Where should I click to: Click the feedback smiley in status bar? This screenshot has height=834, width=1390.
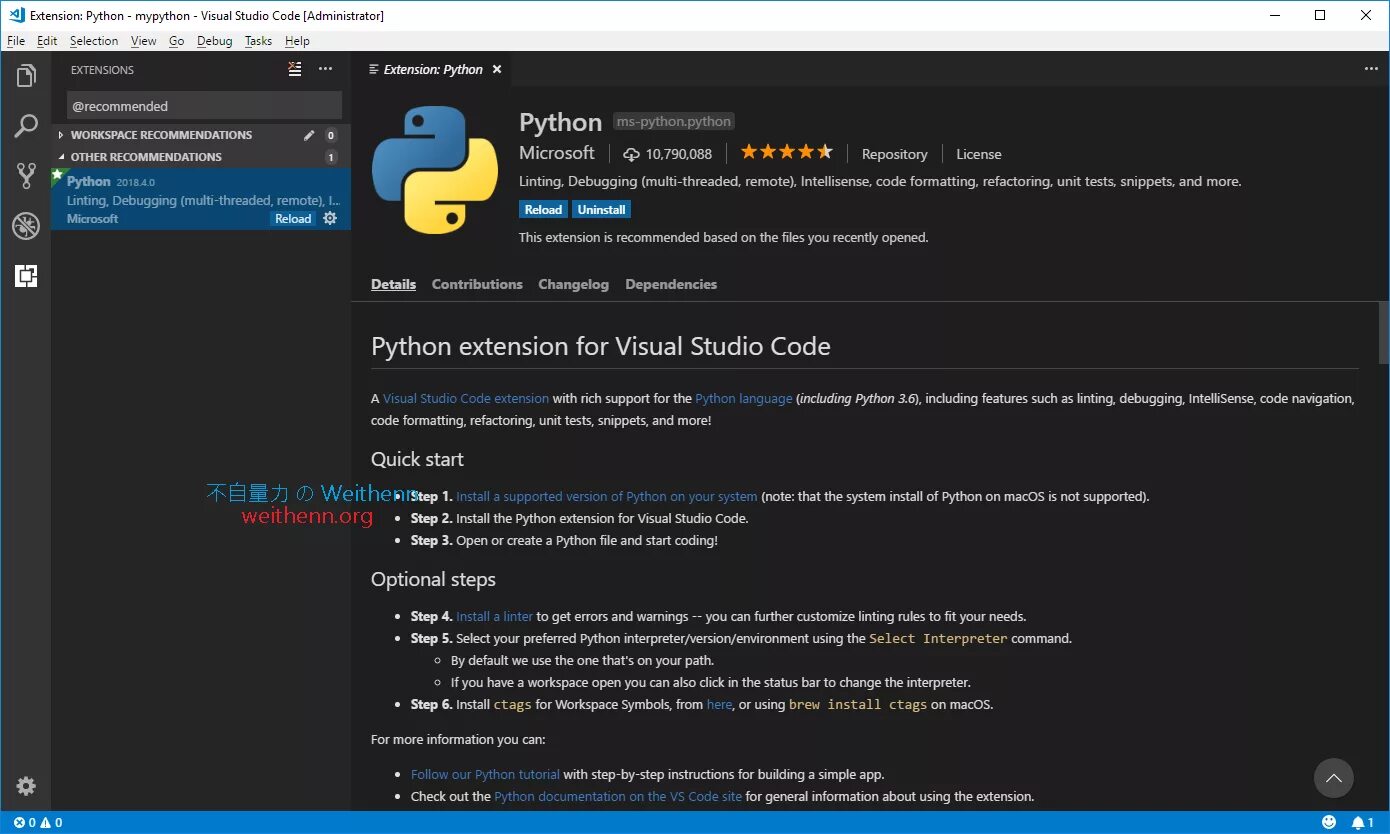click(x=1329, y=822)
